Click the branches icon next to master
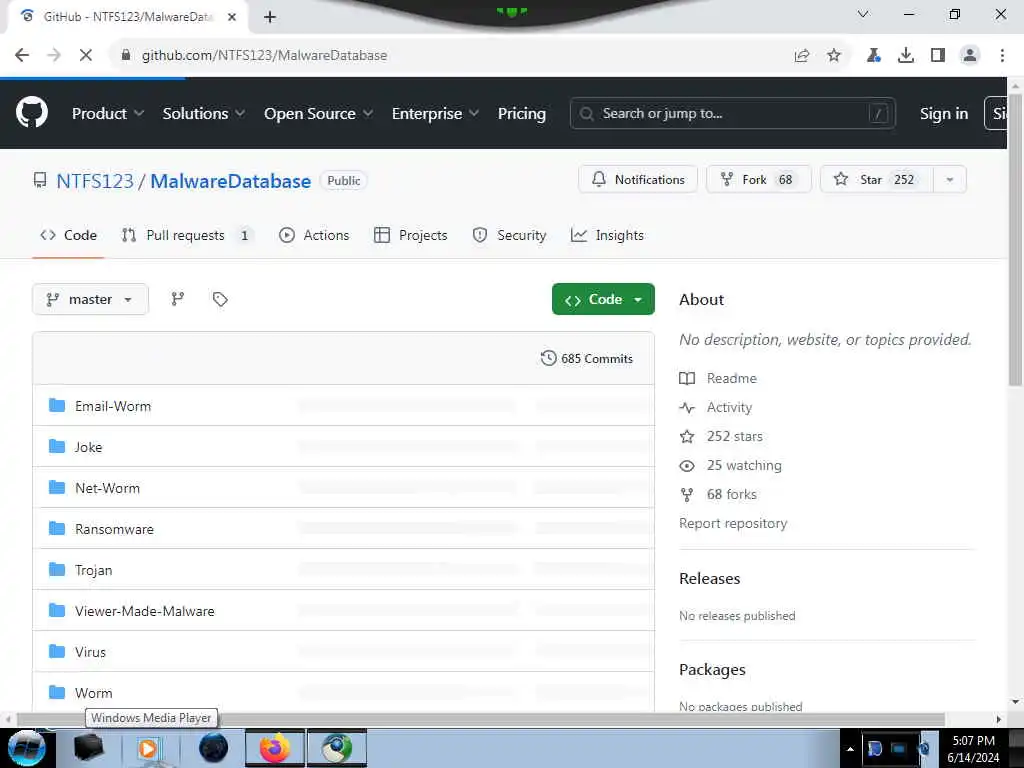 [178, 299]
